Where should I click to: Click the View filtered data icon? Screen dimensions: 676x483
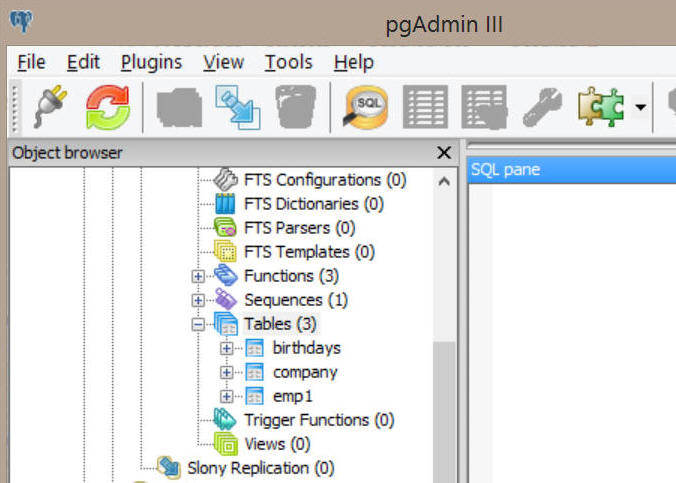point(484,107)
